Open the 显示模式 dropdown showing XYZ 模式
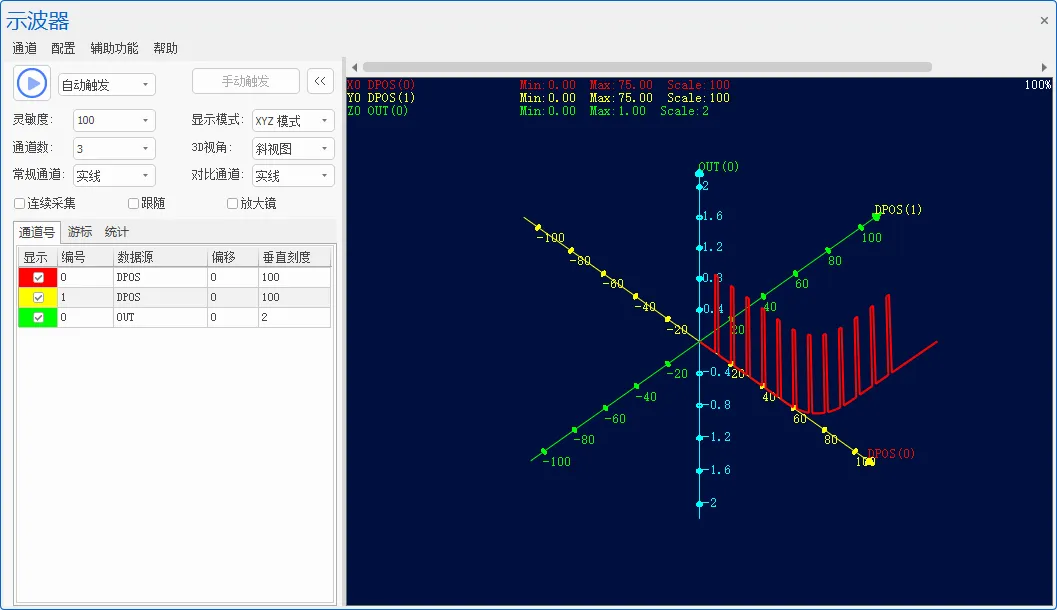The height and width of the screenshot is (610, 1057). tap(293, 121)
